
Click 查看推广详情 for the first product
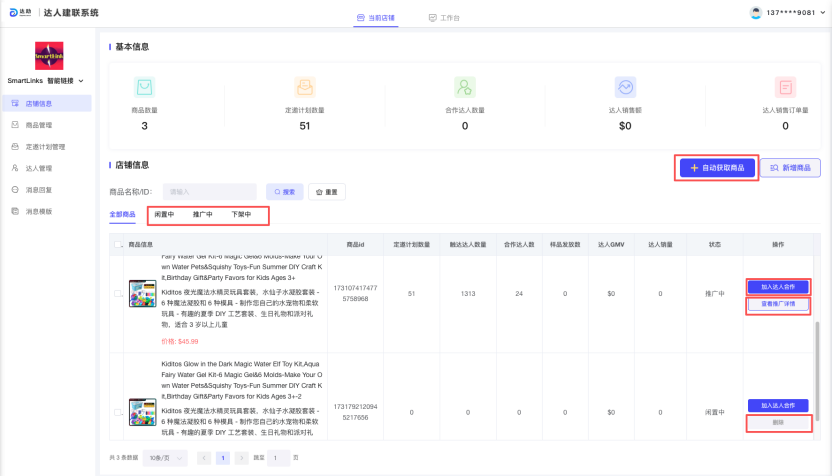click(x=777, y=304)
